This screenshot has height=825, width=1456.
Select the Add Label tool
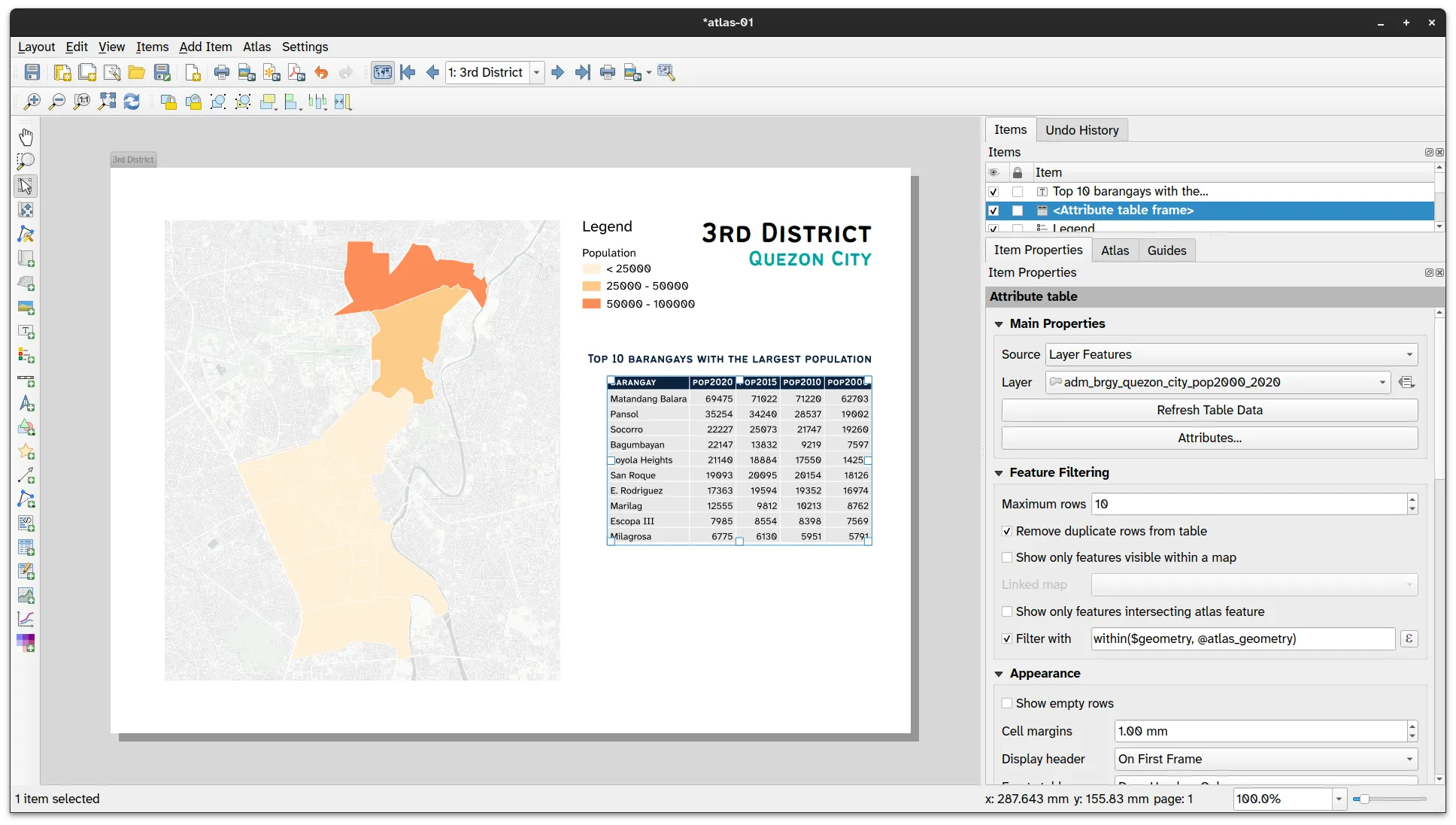(x=26, y=332)
